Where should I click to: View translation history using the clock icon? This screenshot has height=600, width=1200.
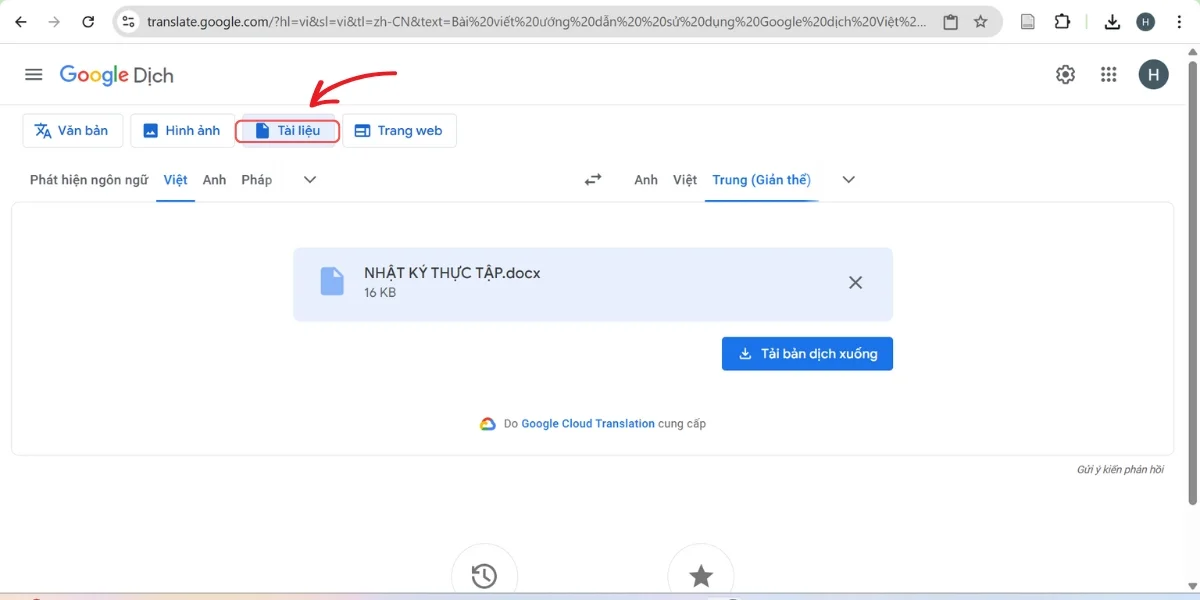click(484, 575)
